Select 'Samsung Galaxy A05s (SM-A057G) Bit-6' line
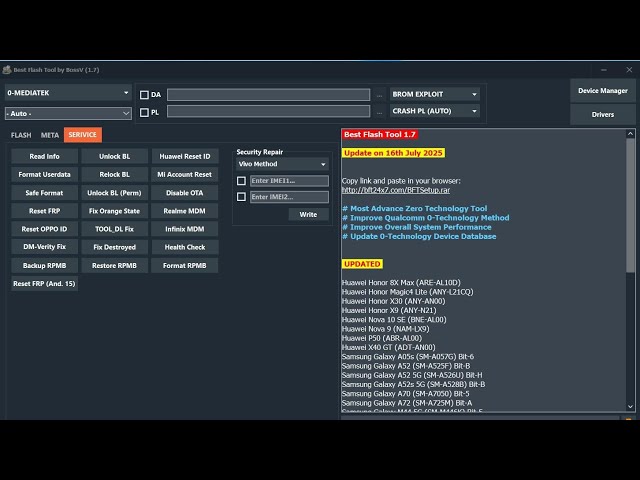640x480 pixels. 408,356
